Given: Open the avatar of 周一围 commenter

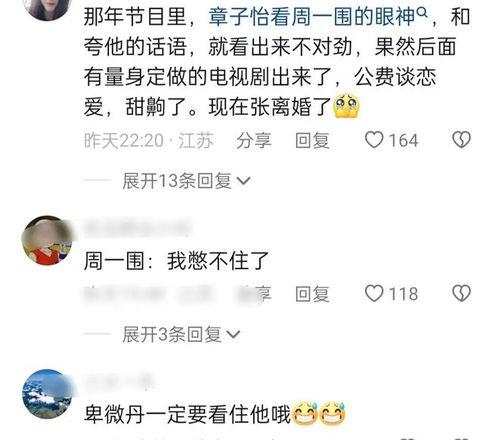Looking at the screenshot, I should (x=47, y=240).
